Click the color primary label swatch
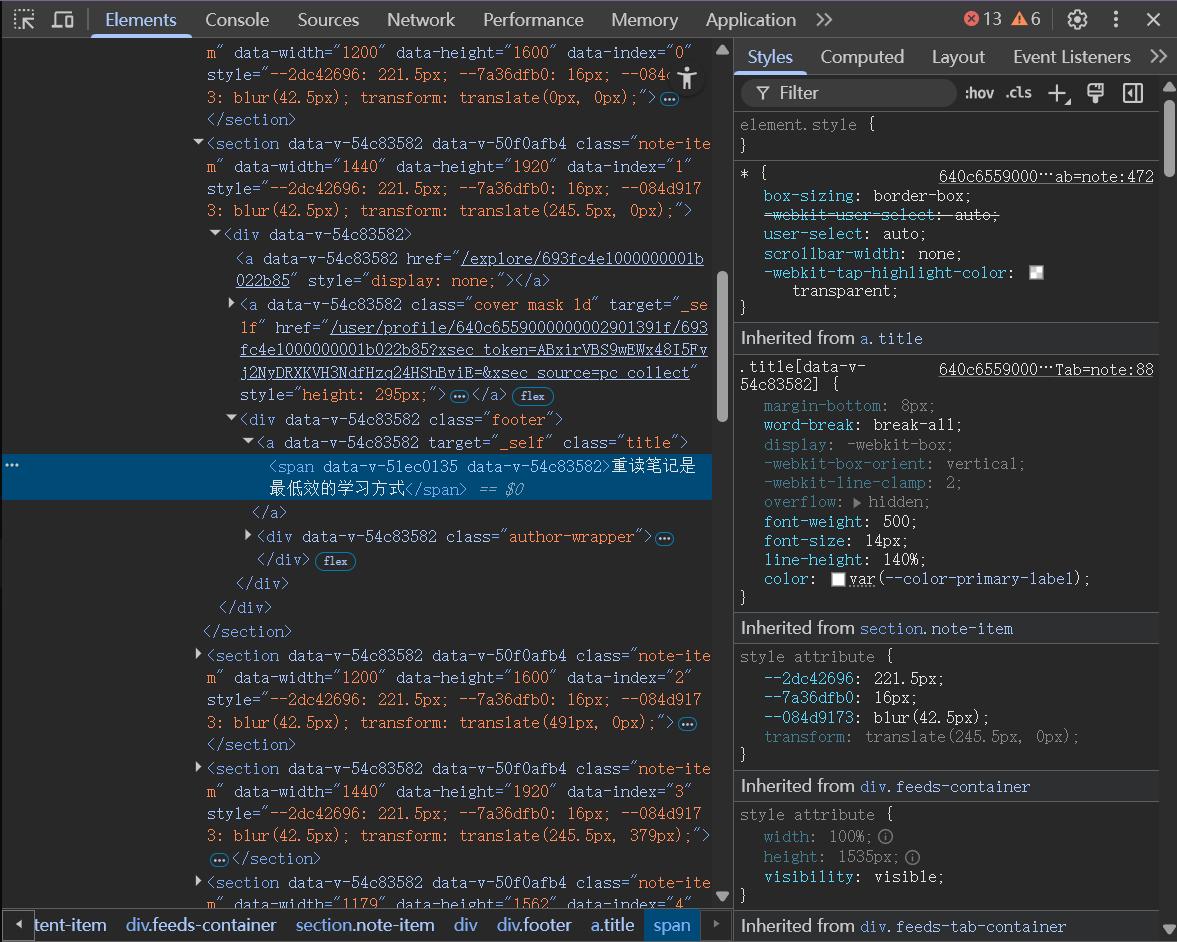This screenshot has height=942, width=1177. pos(838,579)
